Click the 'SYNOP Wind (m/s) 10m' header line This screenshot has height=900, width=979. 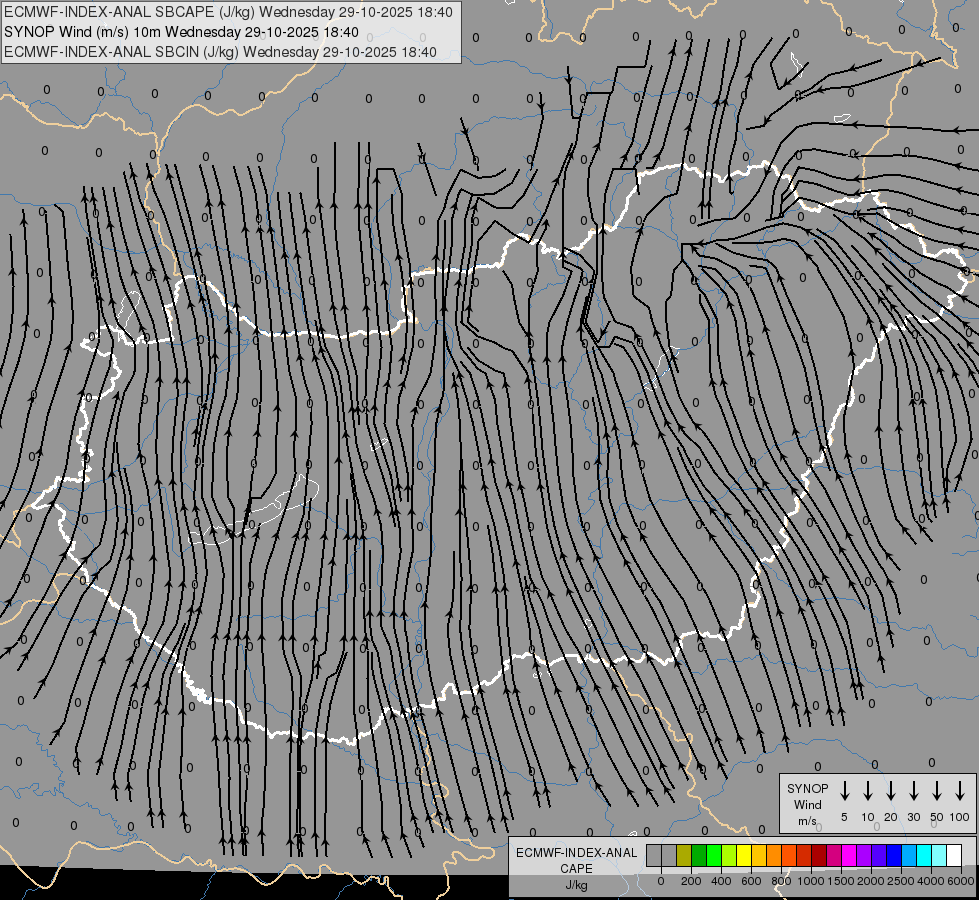[181, 32]
